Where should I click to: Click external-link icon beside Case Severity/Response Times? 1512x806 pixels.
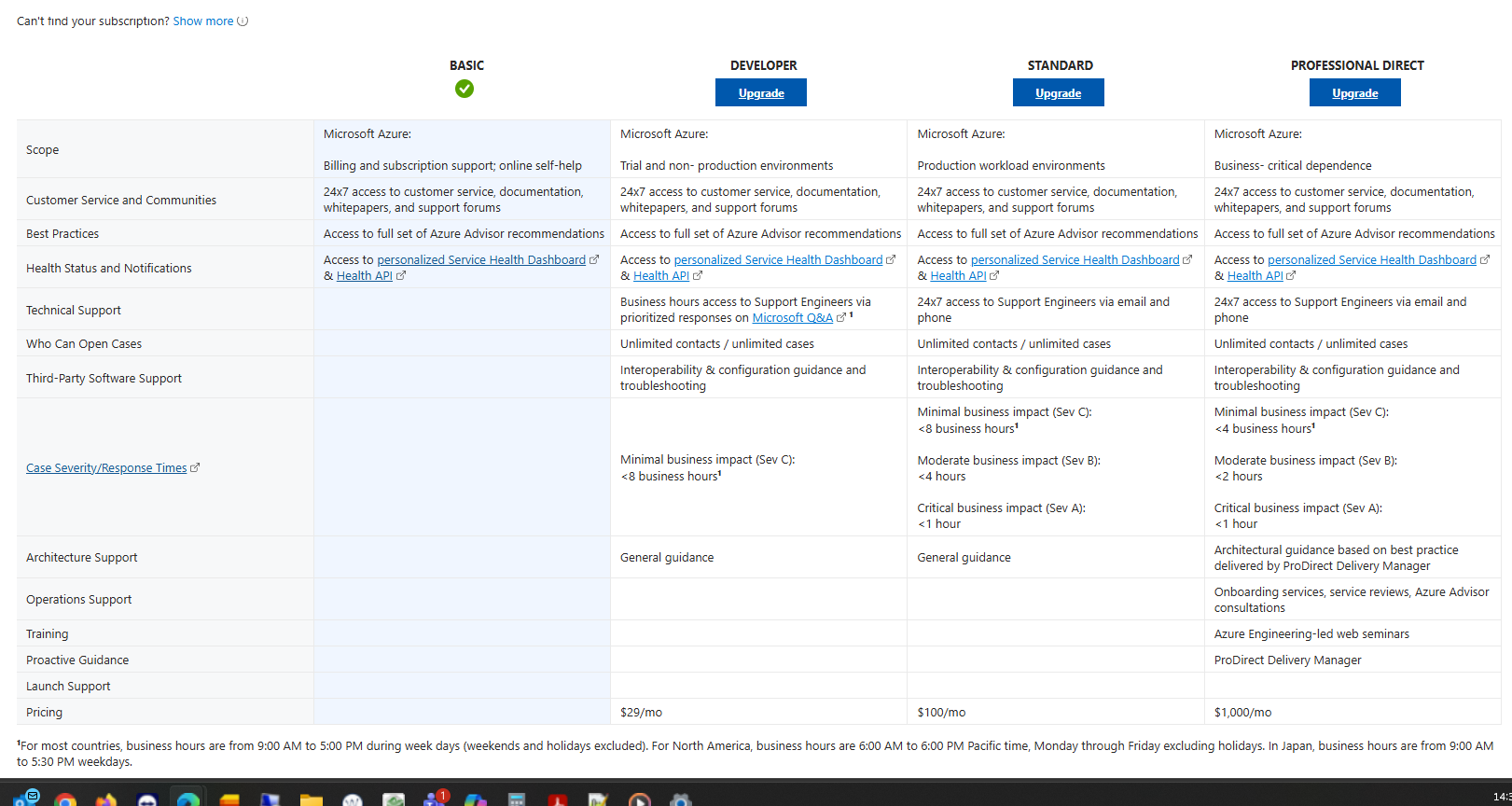tap(195, 468)
